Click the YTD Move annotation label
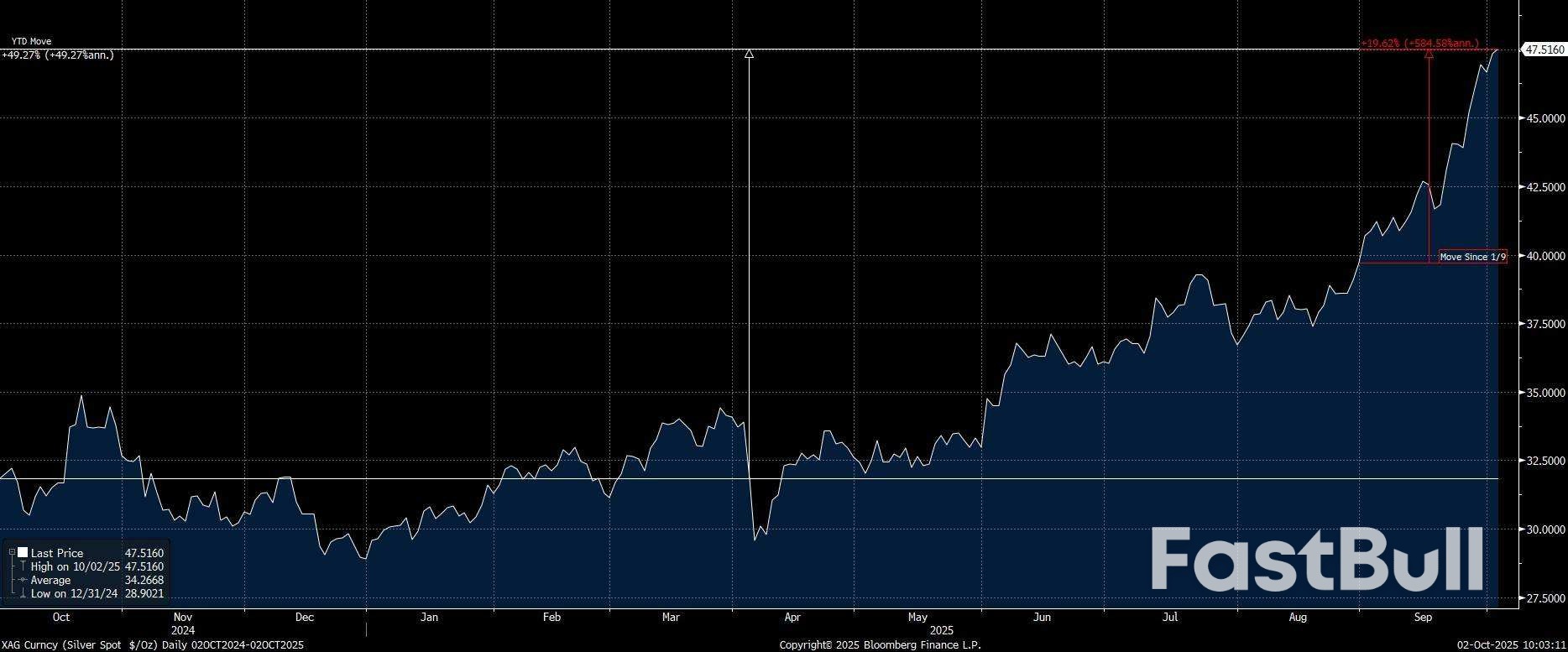This screenshot has height=652, width=1568. pos(31,41)
